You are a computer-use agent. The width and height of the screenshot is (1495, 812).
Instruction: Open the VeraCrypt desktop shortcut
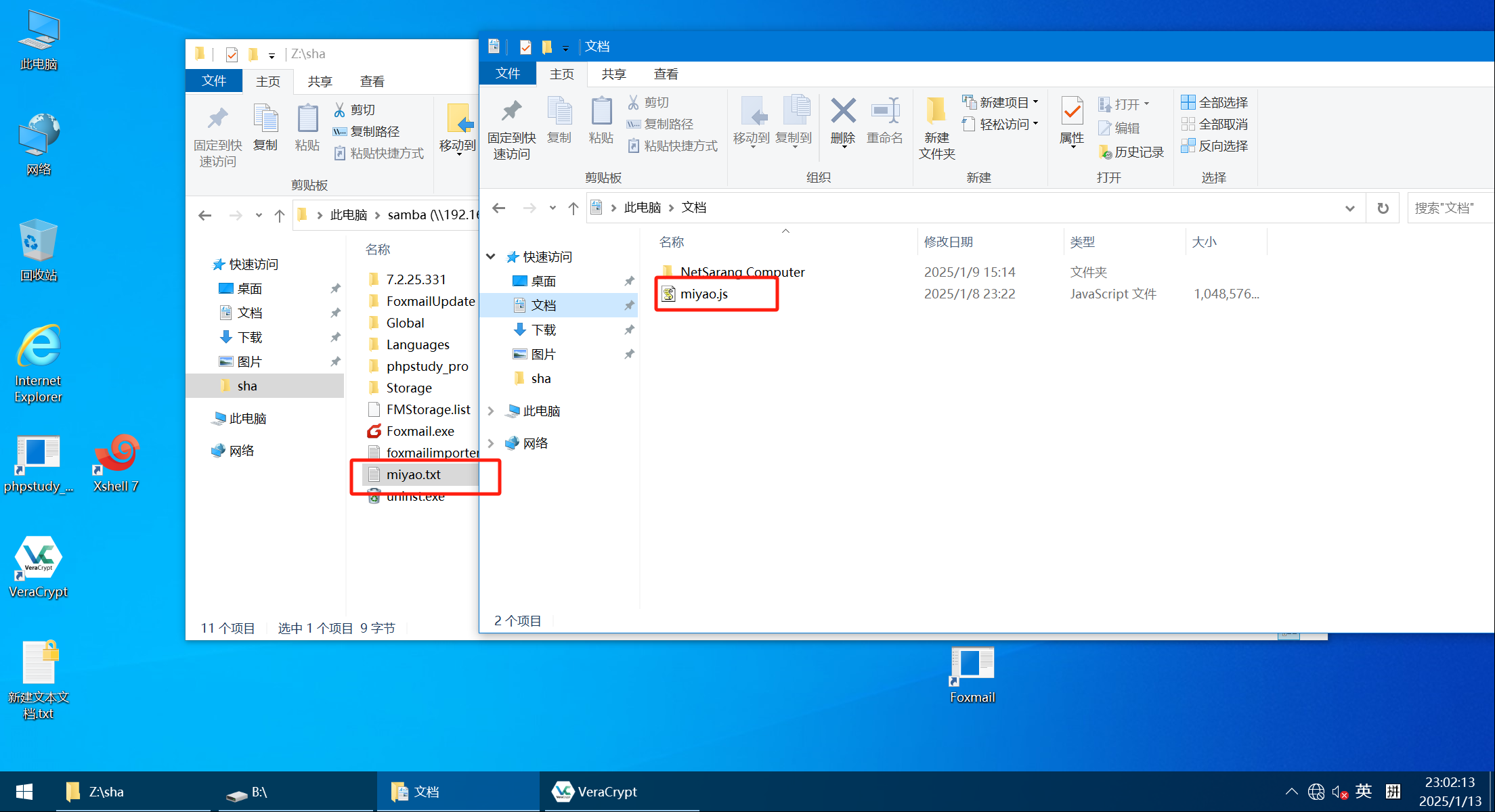tap(39, 559)
